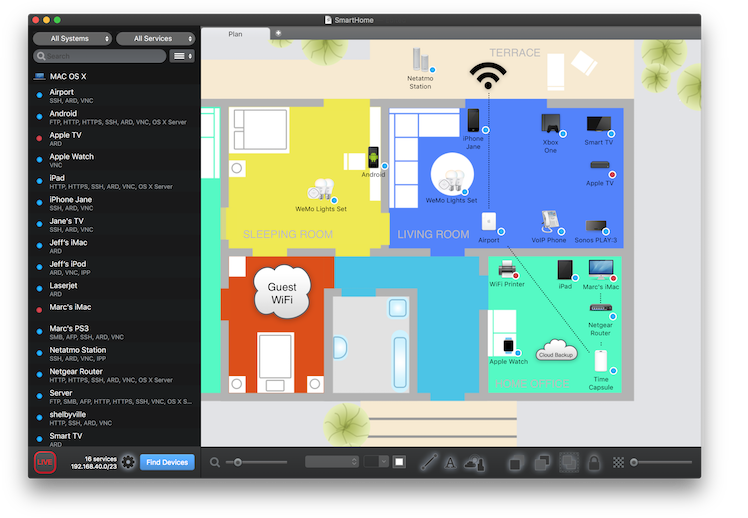Screen dimensions: 748x518
Task: Open network settings gear icon
Action: pyautogui.click(x=128, y=462)
